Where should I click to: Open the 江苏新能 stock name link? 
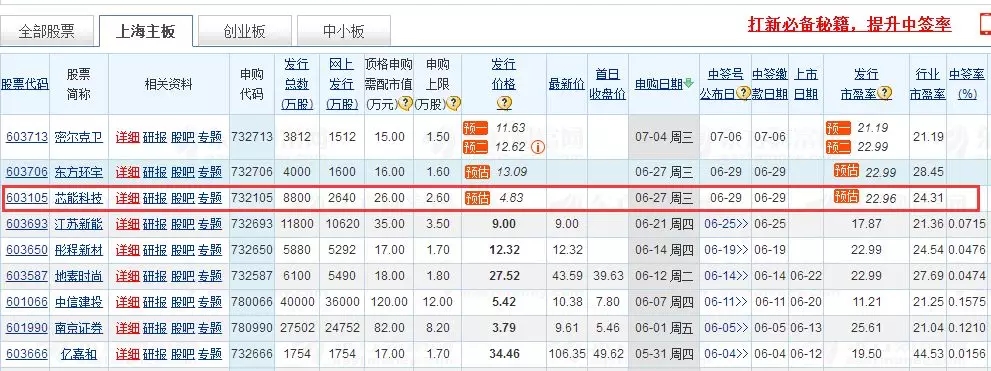click(78, 224)
